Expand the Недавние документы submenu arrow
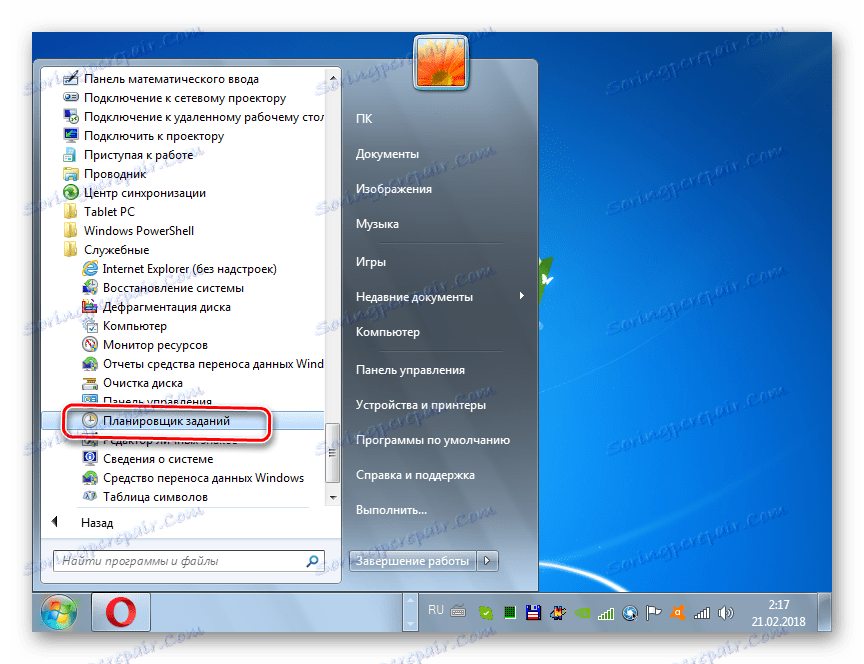 click(x=521, y=296)
